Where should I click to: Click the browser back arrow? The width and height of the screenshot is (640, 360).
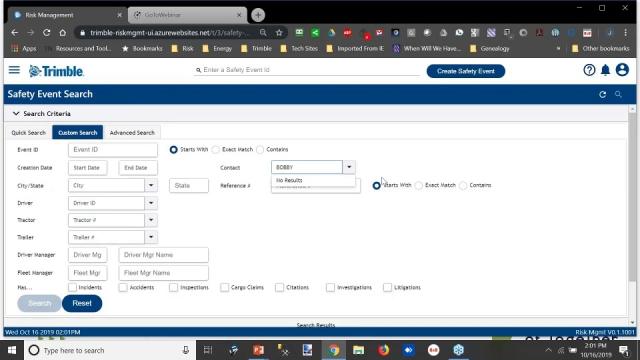[x=15, y=33]
